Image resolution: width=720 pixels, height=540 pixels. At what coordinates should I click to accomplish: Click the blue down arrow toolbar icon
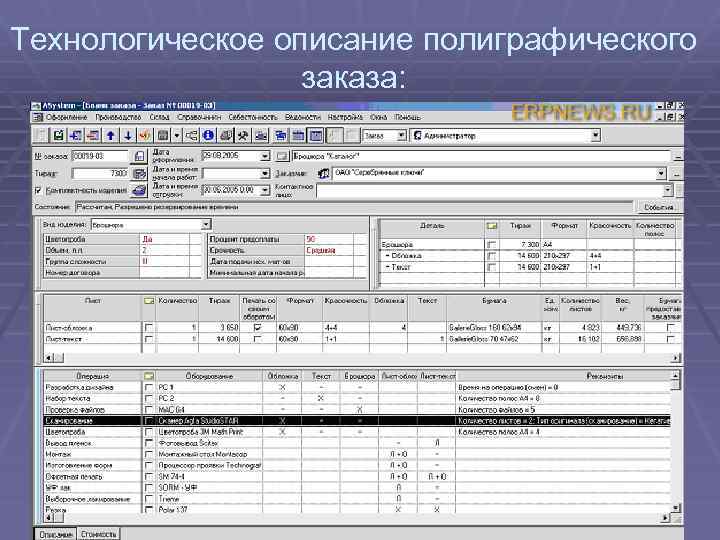tap(128, 135)
